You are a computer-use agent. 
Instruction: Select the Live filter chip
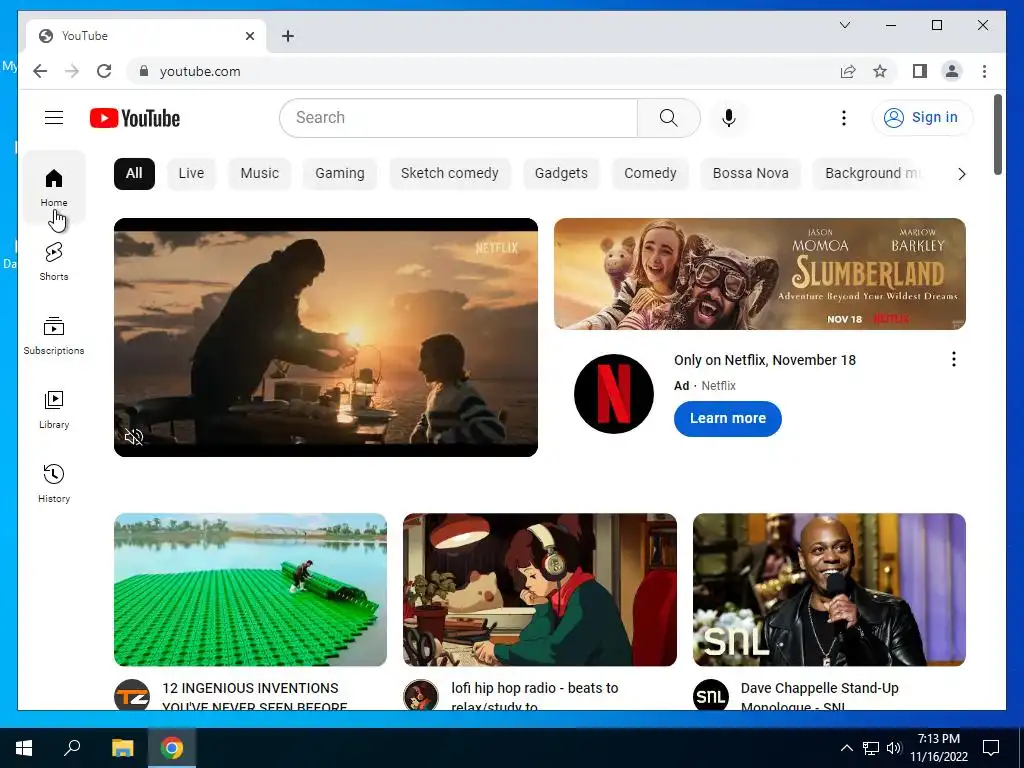[x=191, y=174]
